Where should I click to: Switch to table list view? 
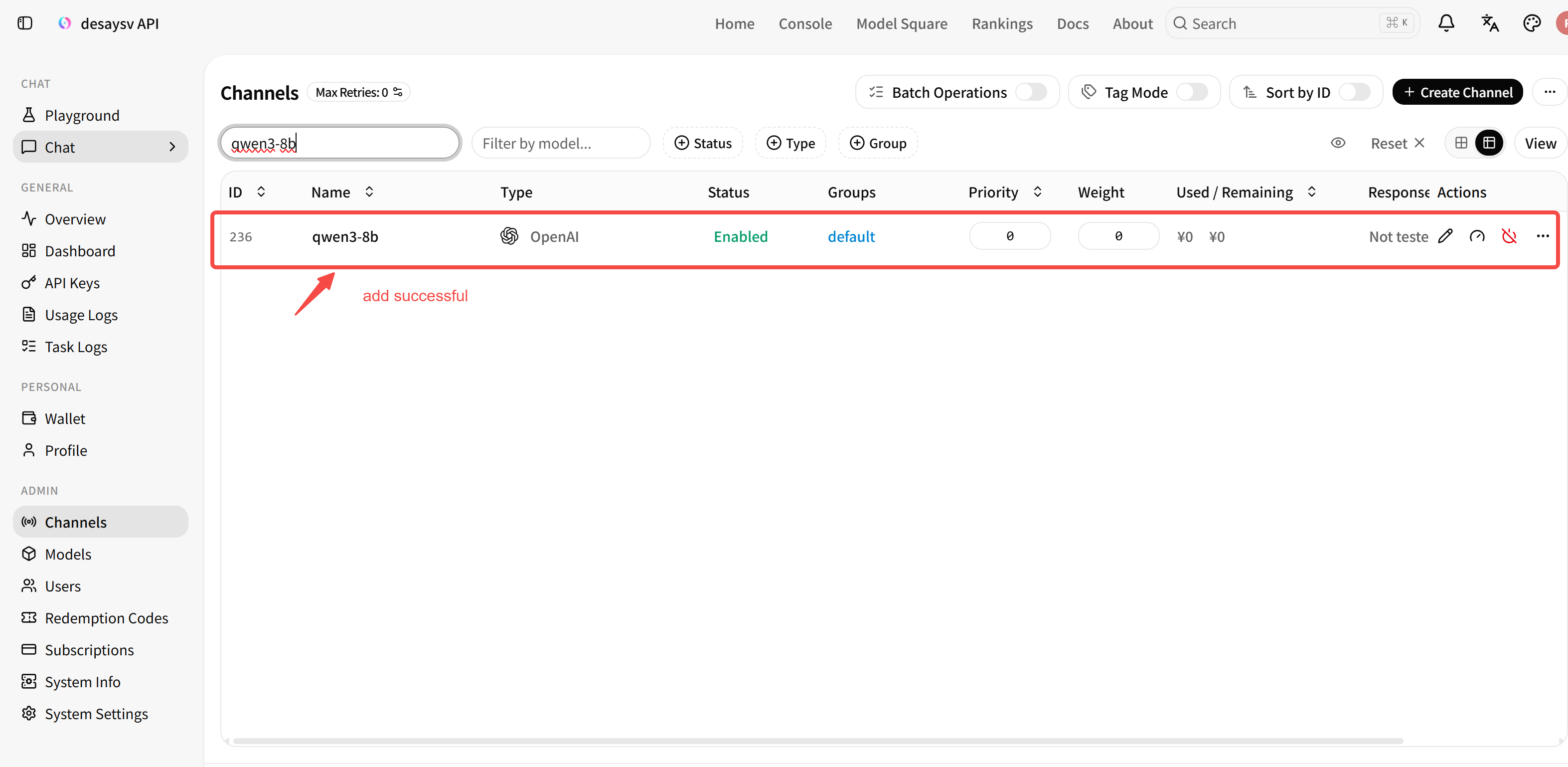tap(1489, 143)
